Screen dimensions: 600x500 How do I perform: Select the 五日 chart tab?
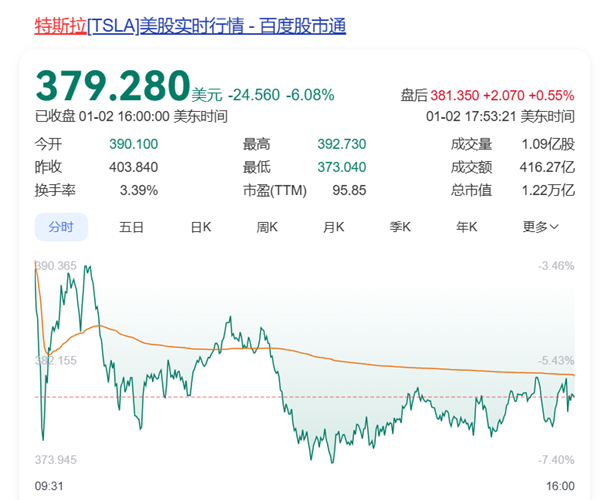132,227
